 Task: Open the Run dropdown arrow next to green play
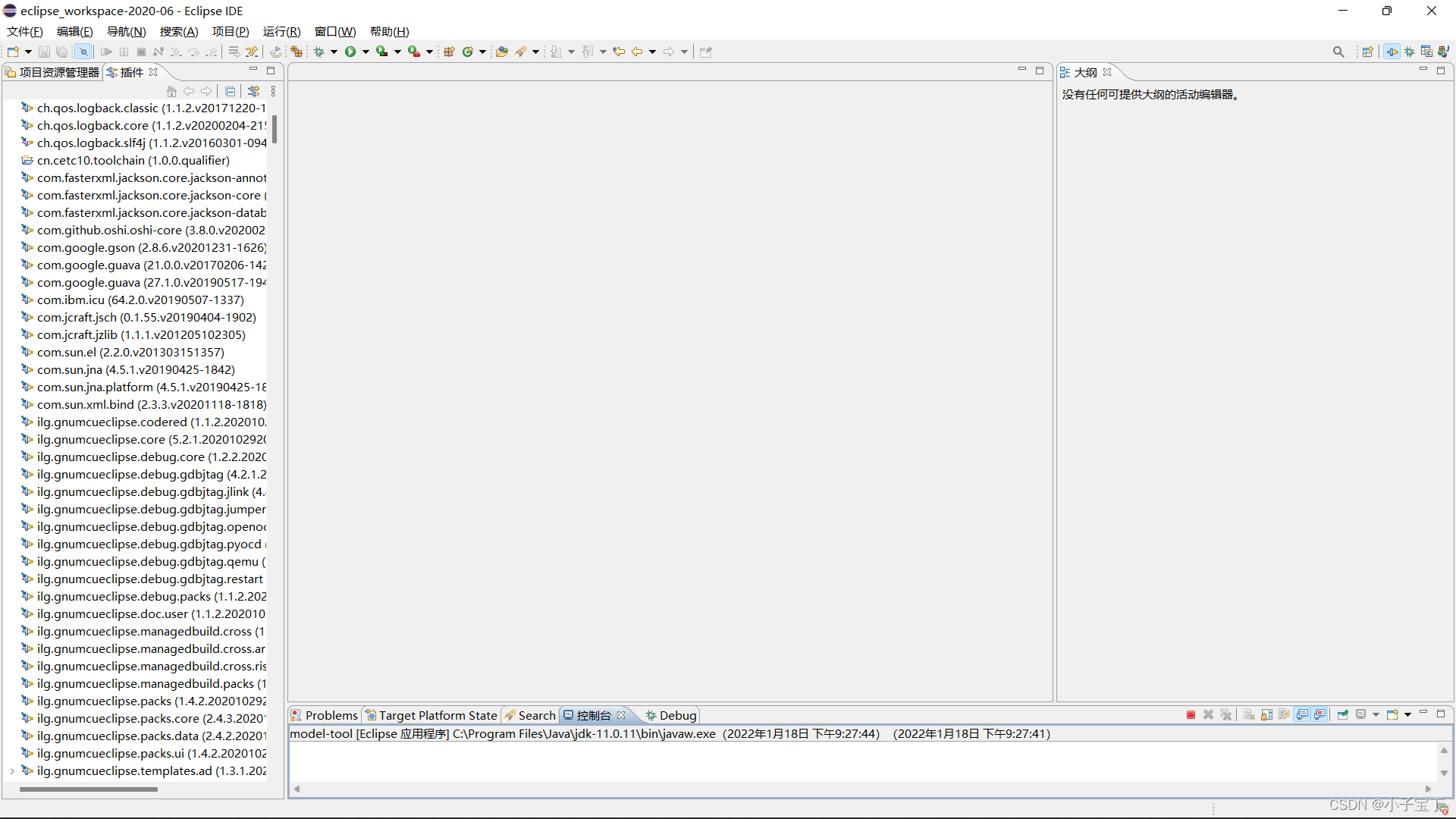click(x=366, y=52)
